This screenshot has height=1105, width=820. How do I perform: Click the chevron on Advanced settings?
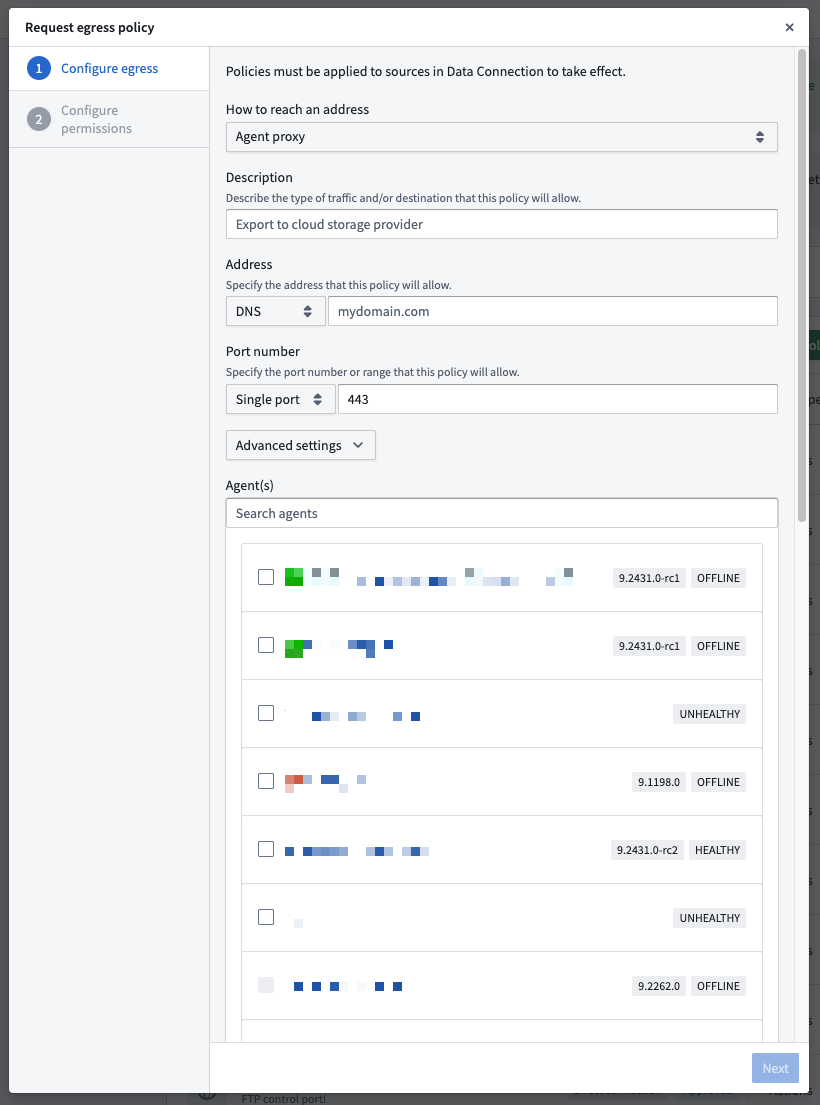pos(356,444)
